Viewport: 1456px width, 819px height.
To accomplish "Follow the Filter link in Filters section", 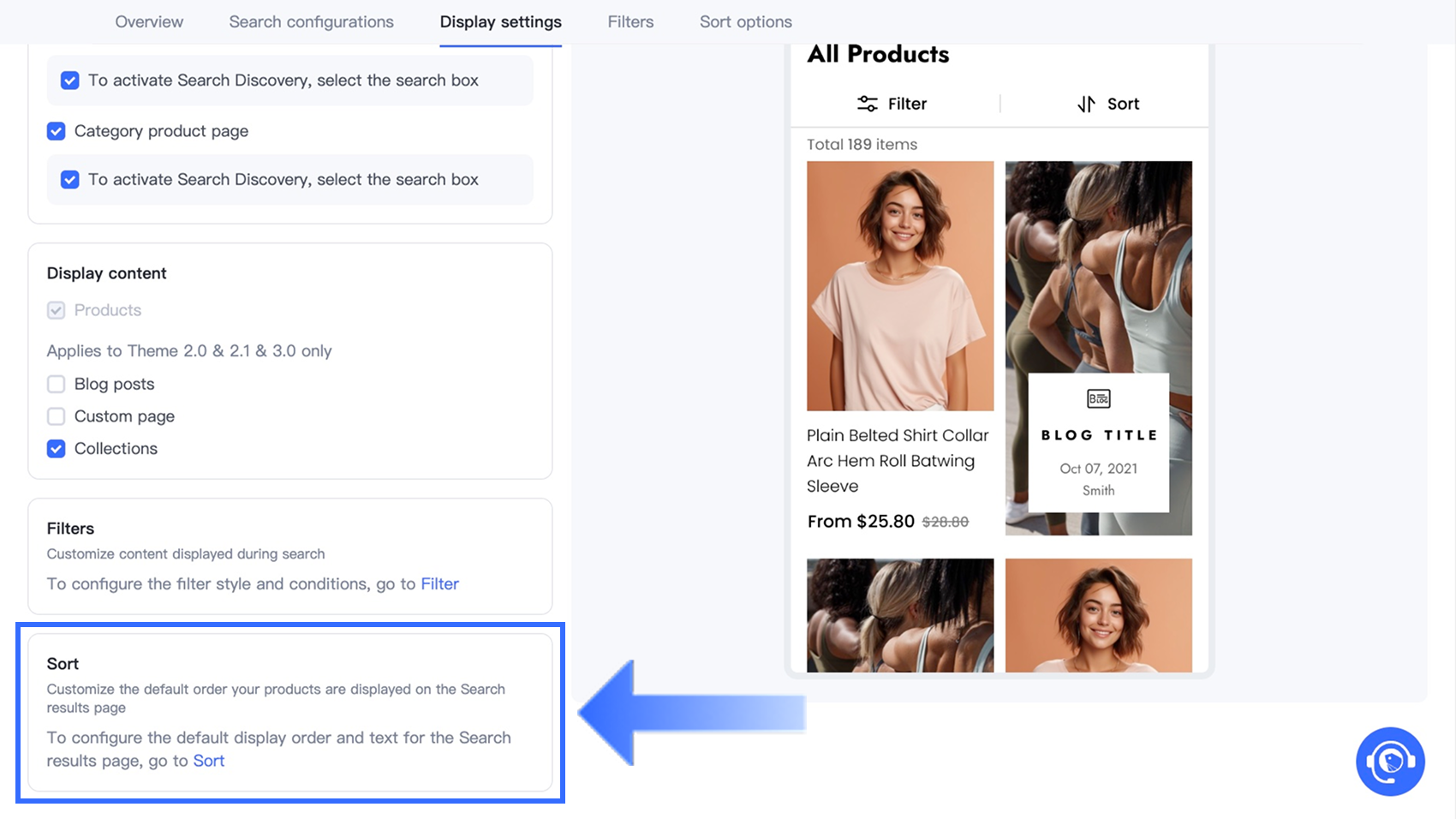I will coord(439,583).
